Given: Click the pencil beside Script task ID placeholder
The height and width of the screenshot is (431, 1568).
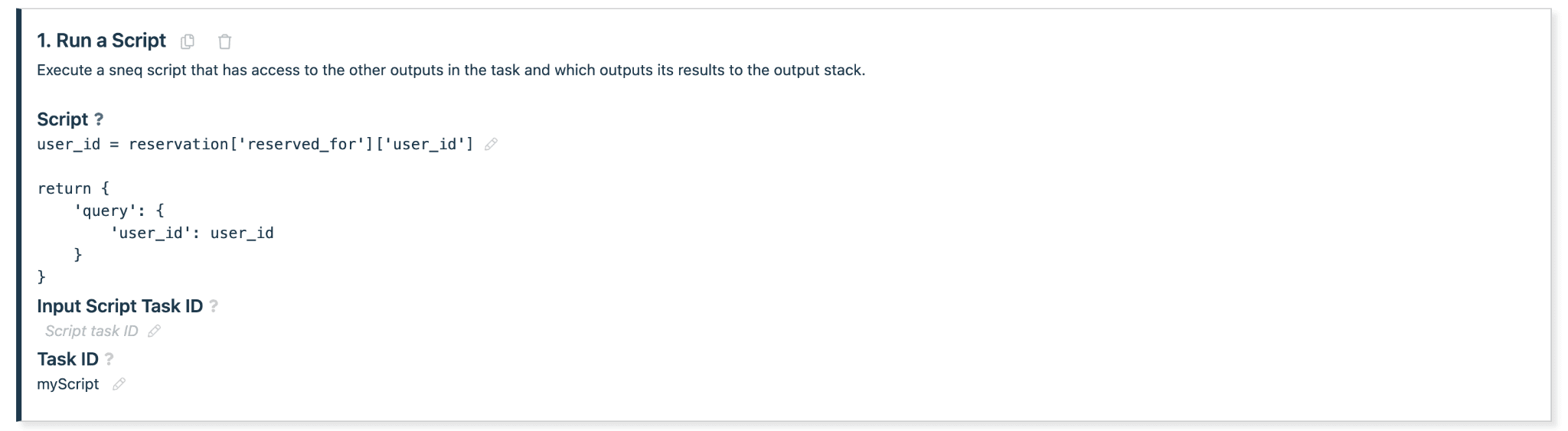Looking at the screenshot, I should 154,331.
